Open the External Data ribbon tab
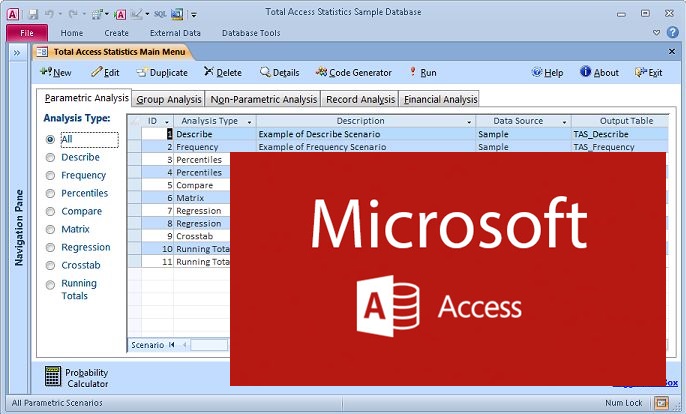The width and height of the screenshot is (686, 414). (x=175, y=33)
